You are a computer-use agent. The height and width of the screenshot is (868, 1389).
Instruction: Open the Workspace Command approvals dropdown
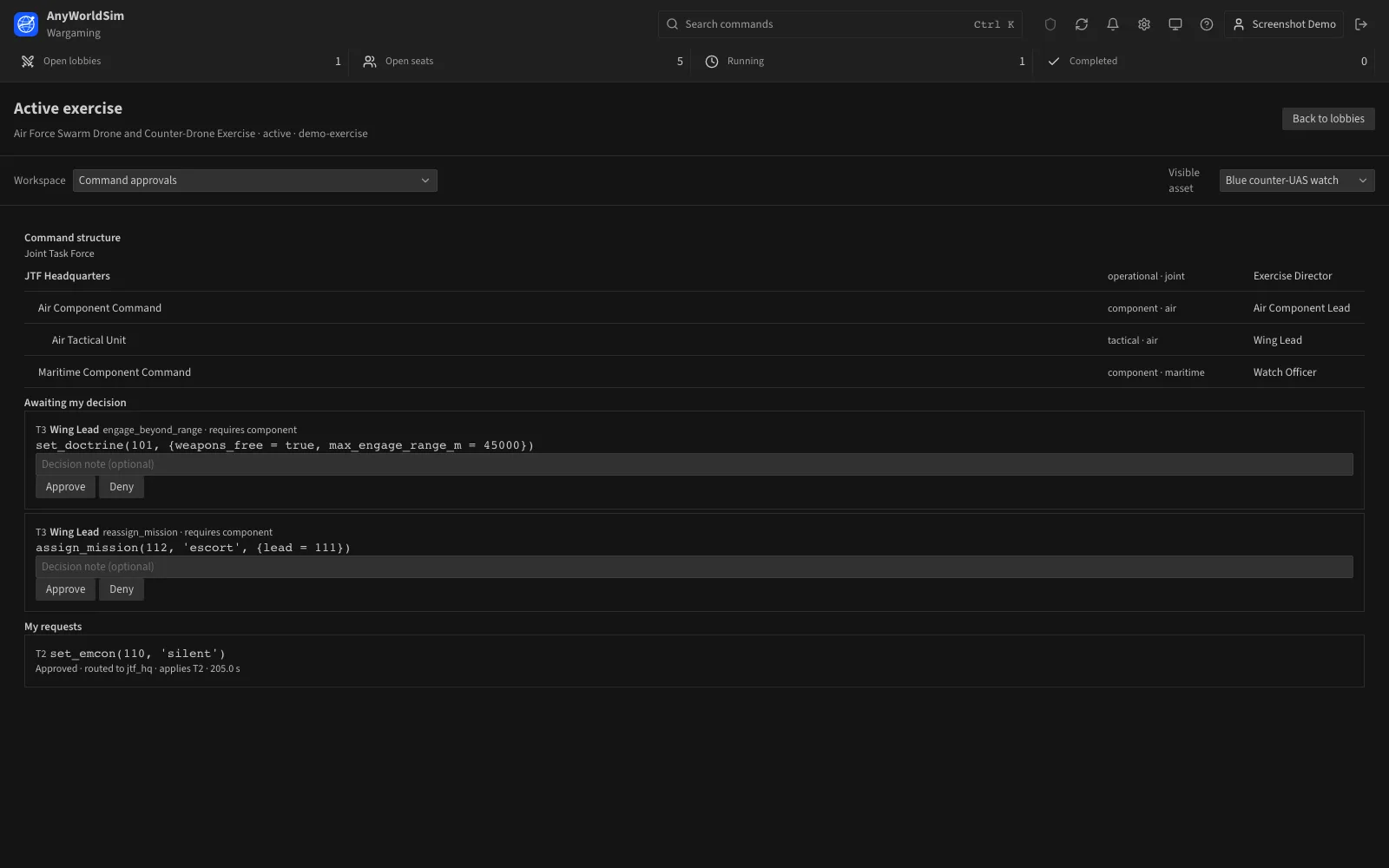point(255,181)
